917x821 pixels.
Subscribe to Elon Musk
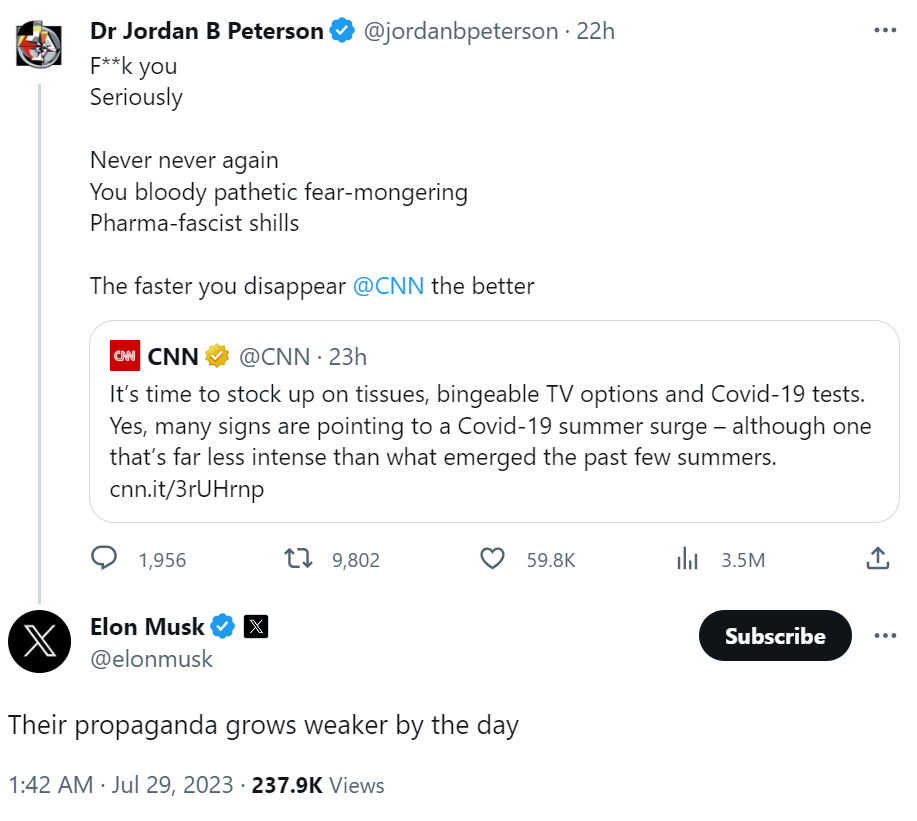tap(775, 636)
